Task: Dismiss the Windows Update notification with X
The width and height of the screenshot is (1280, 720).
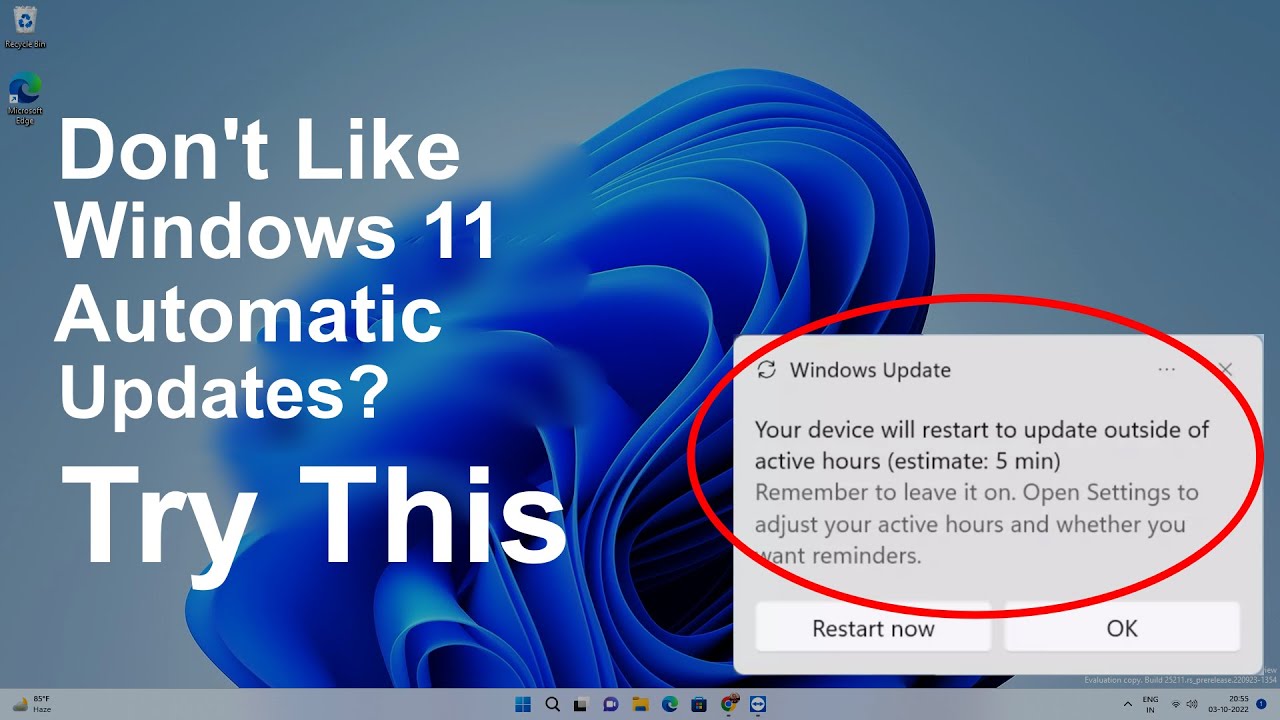Action: [x=1226, y=370]
